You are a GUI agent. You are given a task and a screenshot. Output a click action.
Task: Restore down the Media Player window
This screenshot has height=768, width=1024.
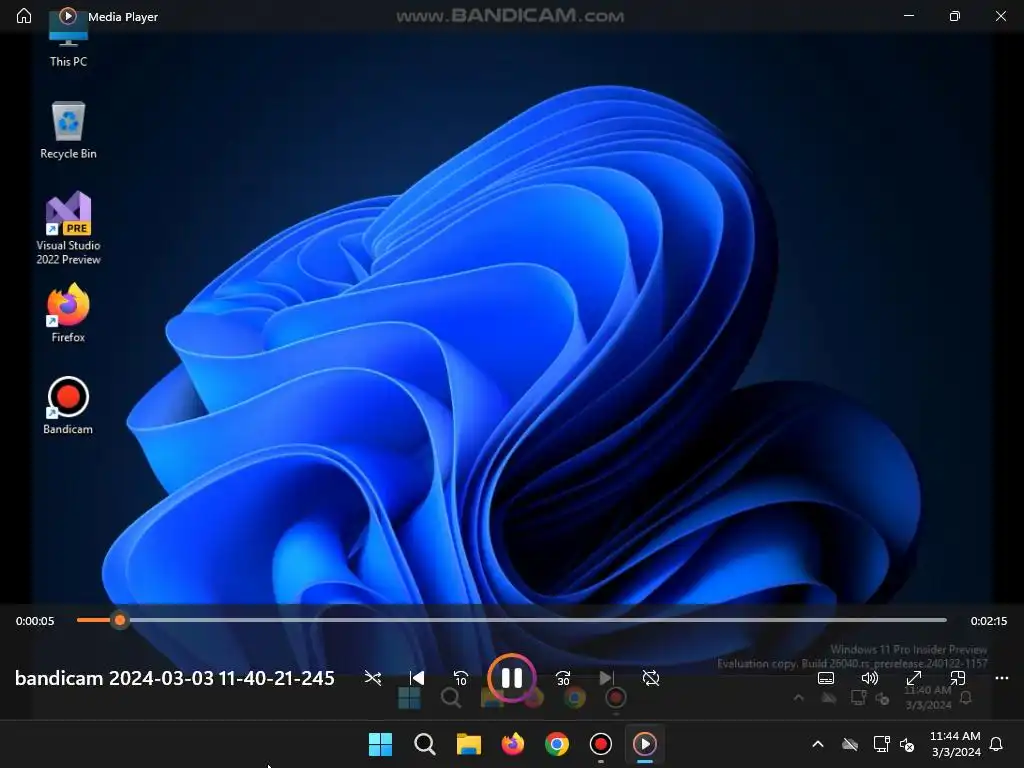click(x=955, y=16)
